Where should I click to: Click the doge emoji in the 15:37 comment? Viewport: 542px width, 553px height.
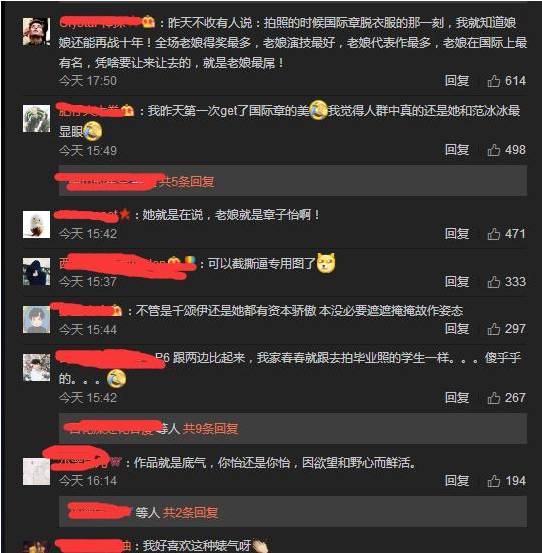click(326, 263)
